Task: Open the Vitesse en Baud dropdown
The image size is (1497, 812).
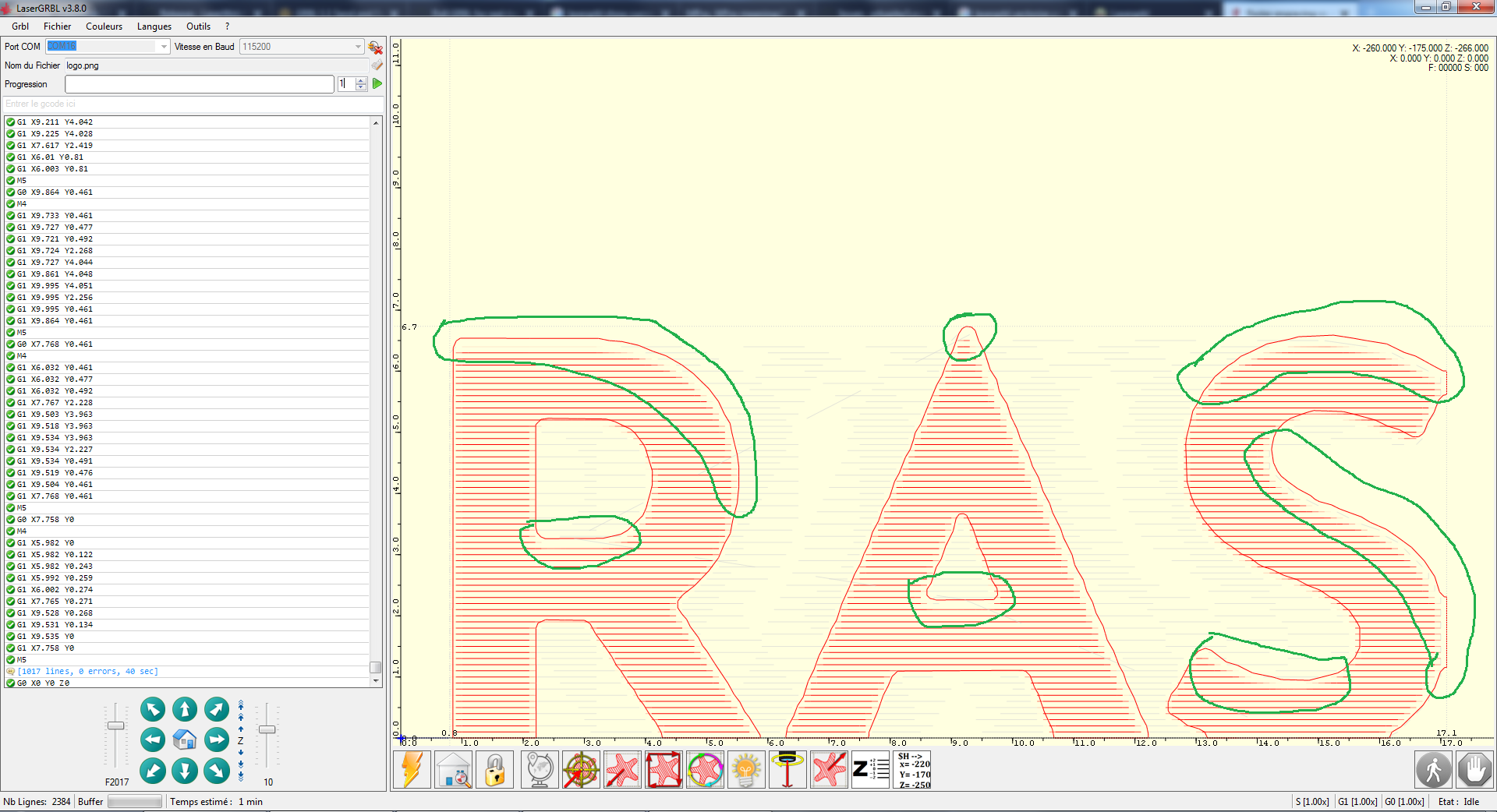Action: 358,46
